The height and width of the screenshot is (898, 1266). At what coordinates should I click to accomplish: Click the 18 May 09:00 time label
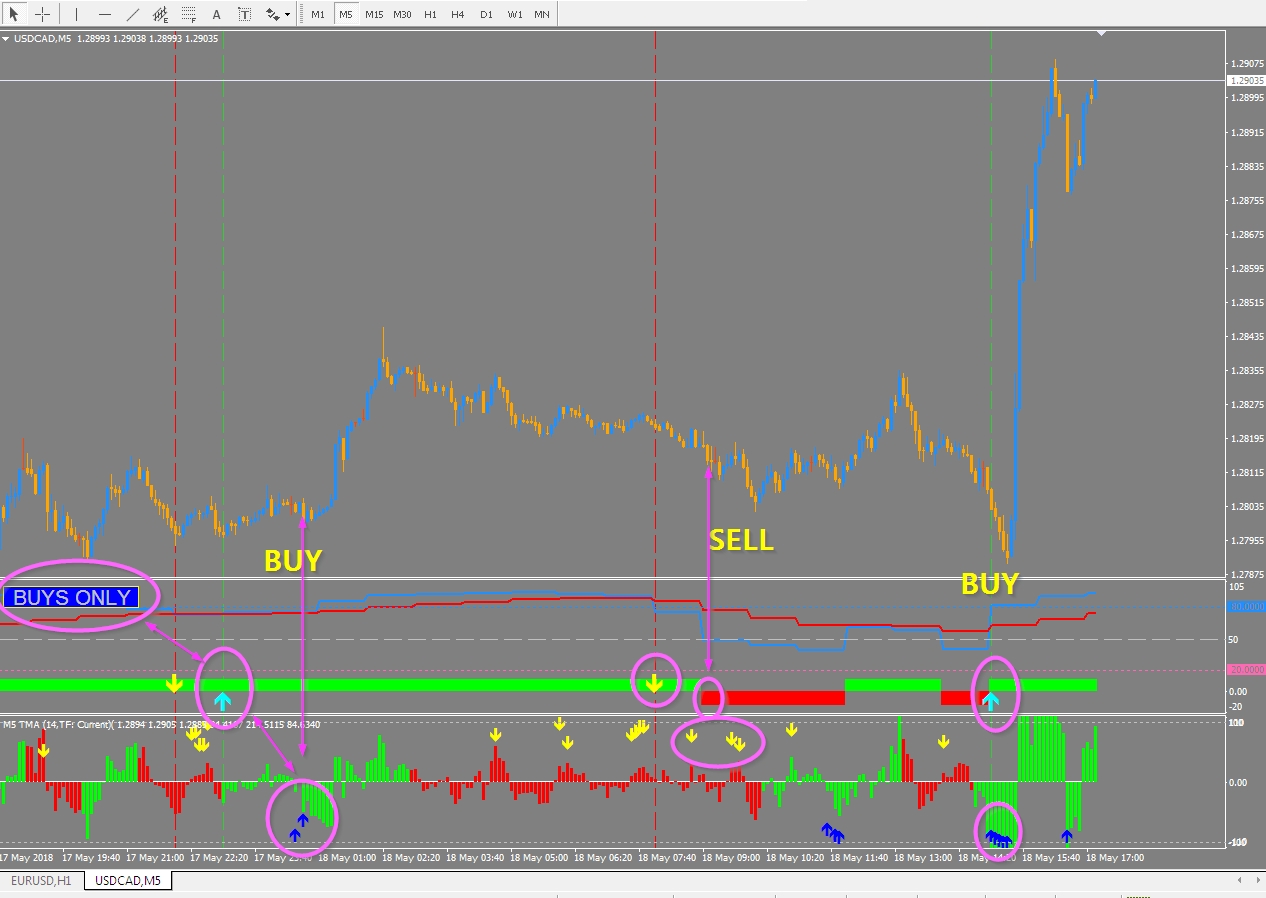731,857
